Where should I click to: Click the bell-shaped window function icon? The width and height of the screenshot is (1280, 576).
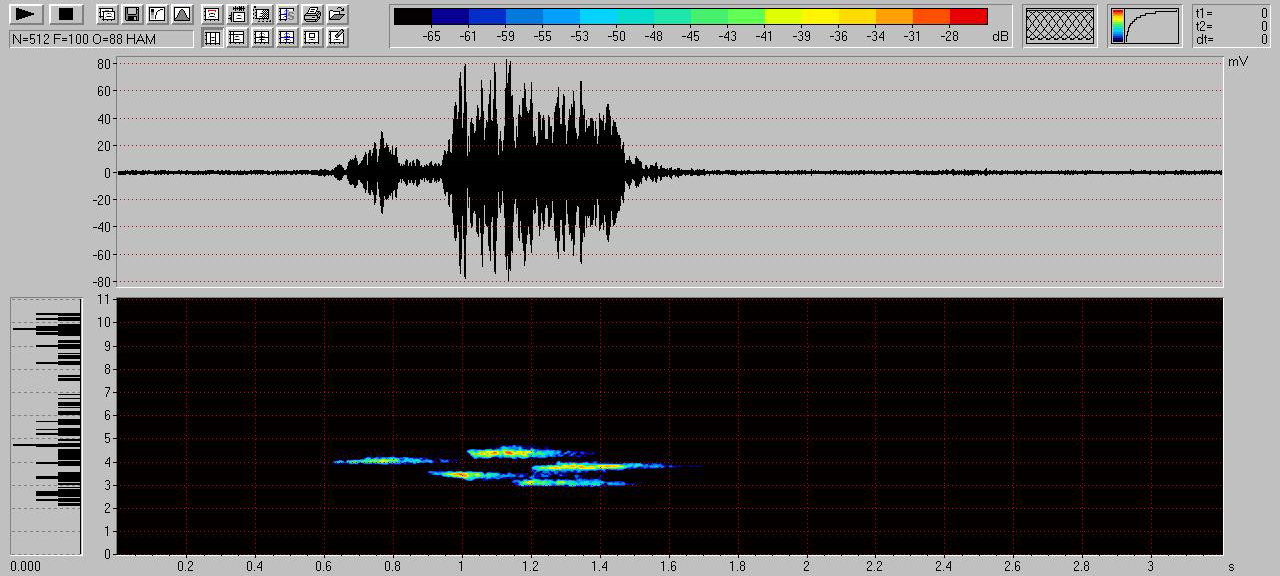181,14
